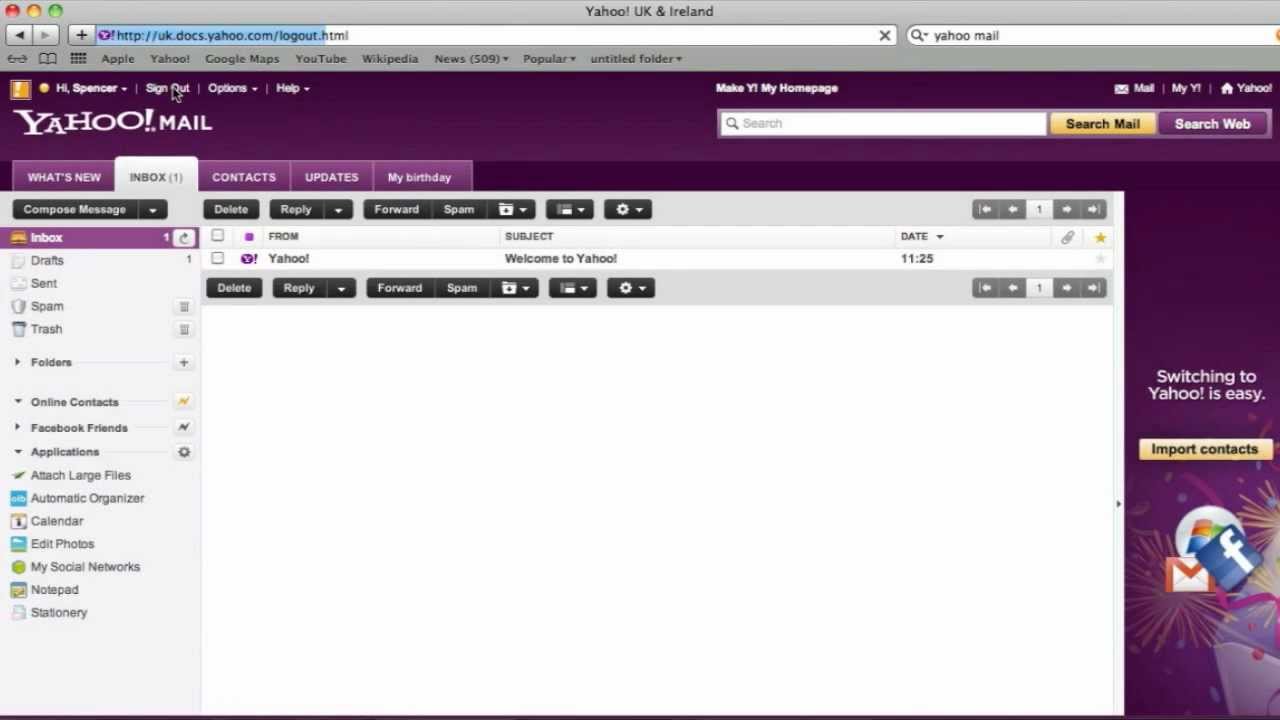Click the add bookmark plus button
Image resolution: width=1280 pixels, height=720 pixels.
[x=81, y=35]
